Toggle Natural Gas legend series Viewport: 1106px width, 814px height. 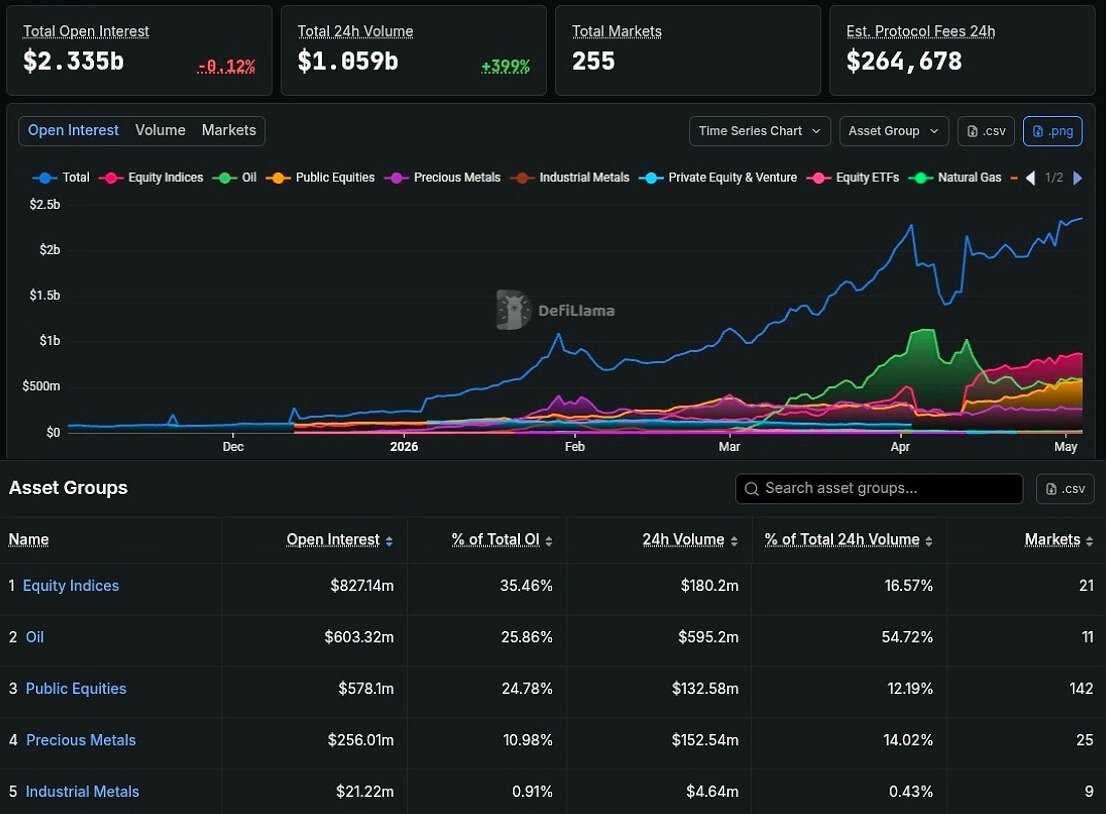click(955, 178)
